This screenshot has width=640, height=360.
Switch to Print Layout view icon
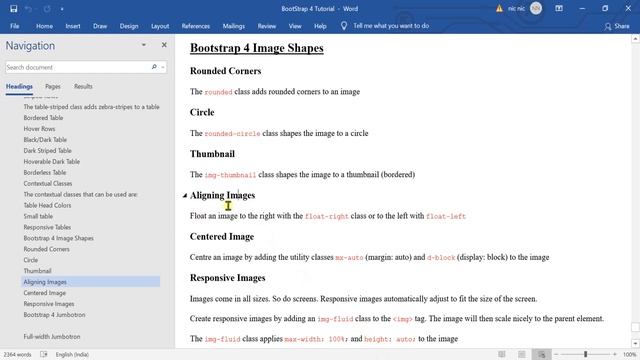522,354
